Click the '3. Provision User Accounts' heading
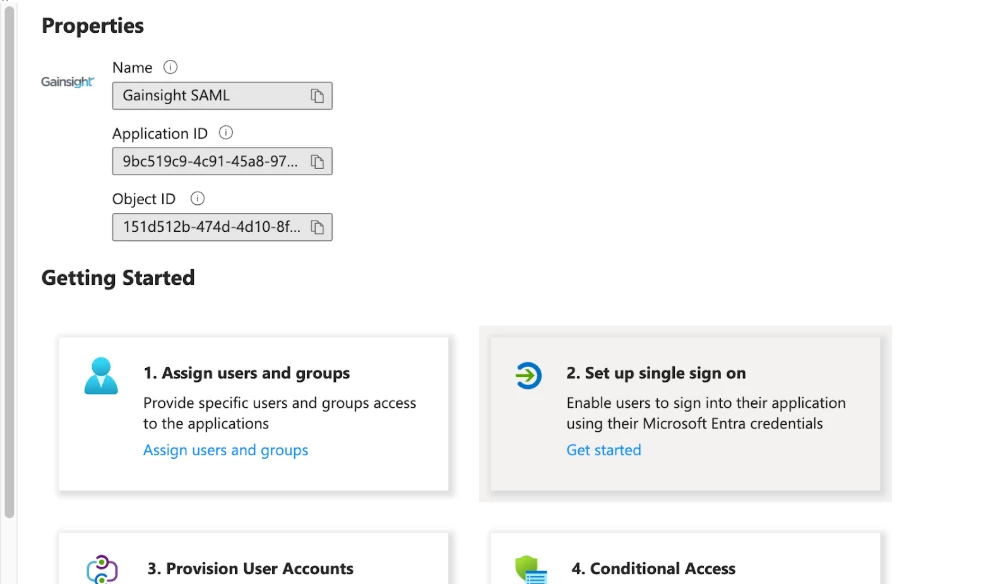 (250, 569)
